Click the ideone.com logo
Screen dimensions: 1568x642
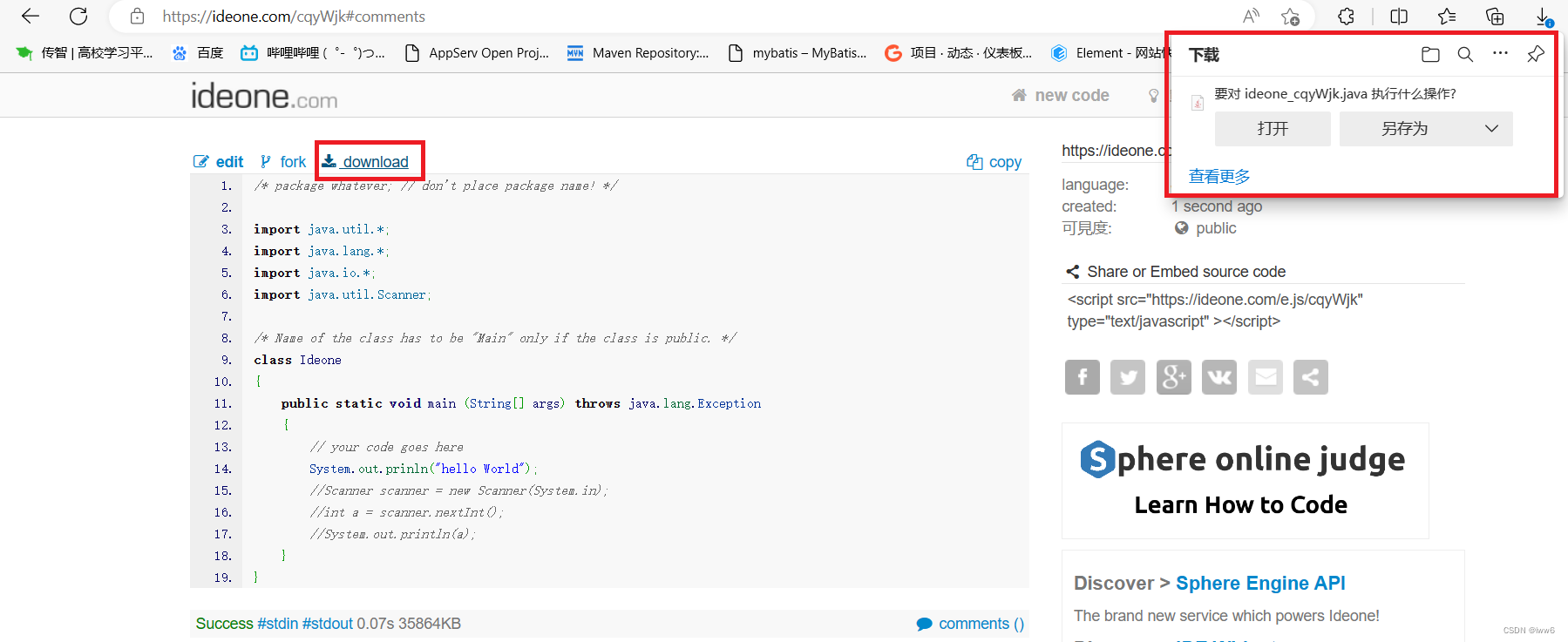[264, 96]
